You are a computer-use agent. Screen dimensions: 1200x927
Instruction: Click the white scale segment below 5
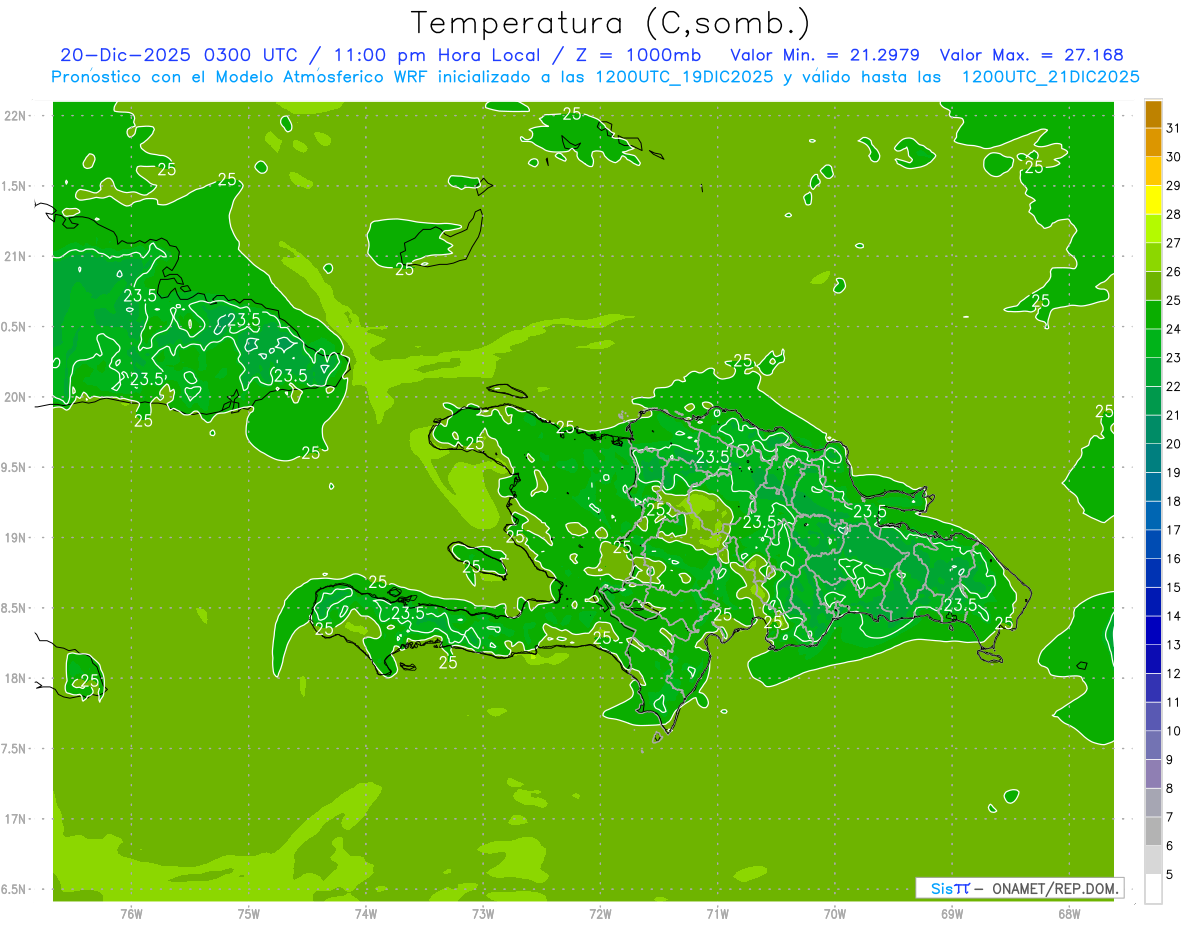pos(1153,888)
